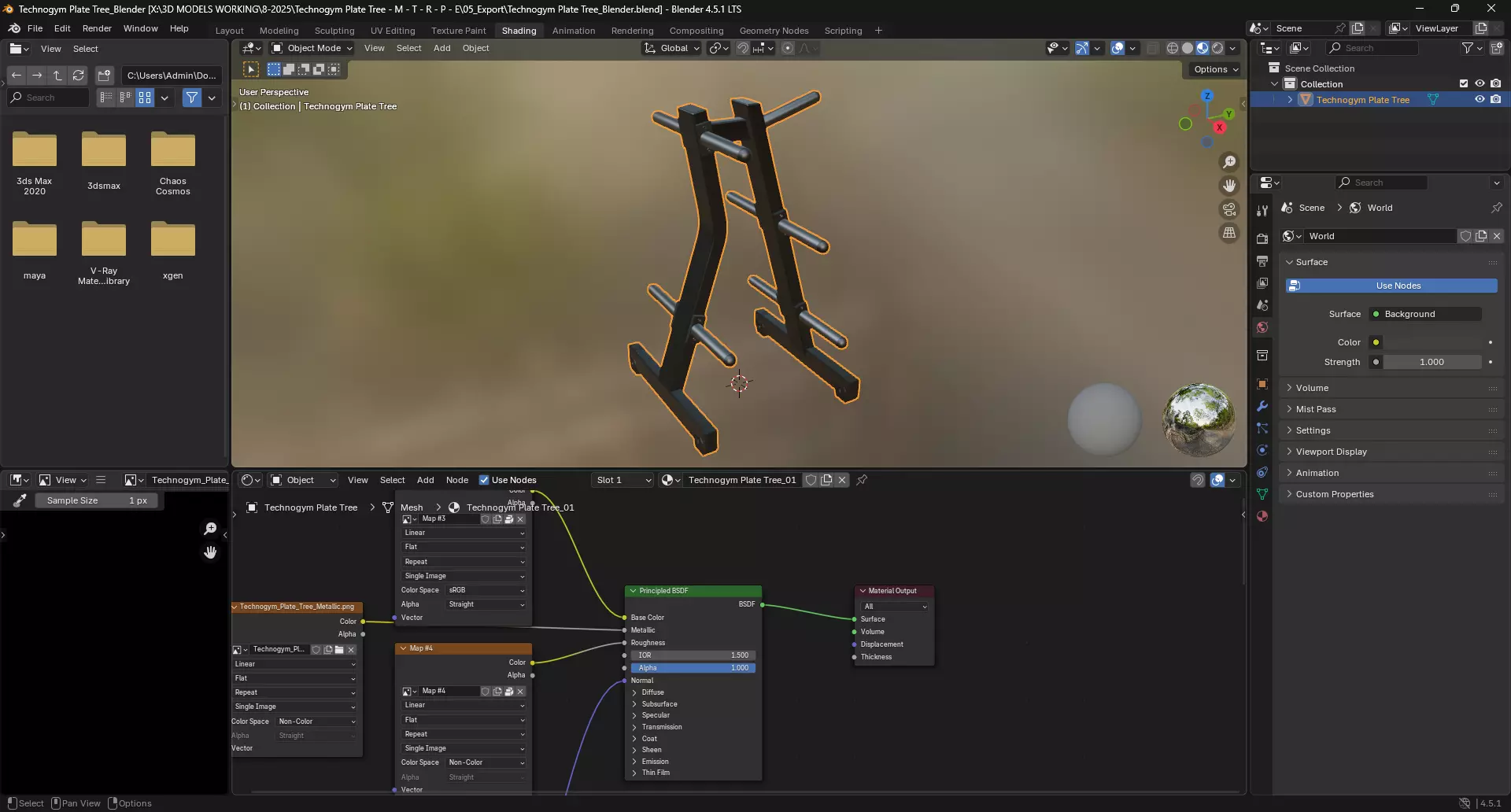Click the zoom magnifier icon in the viewport

pyautogui.click(x=1228, y=162)
